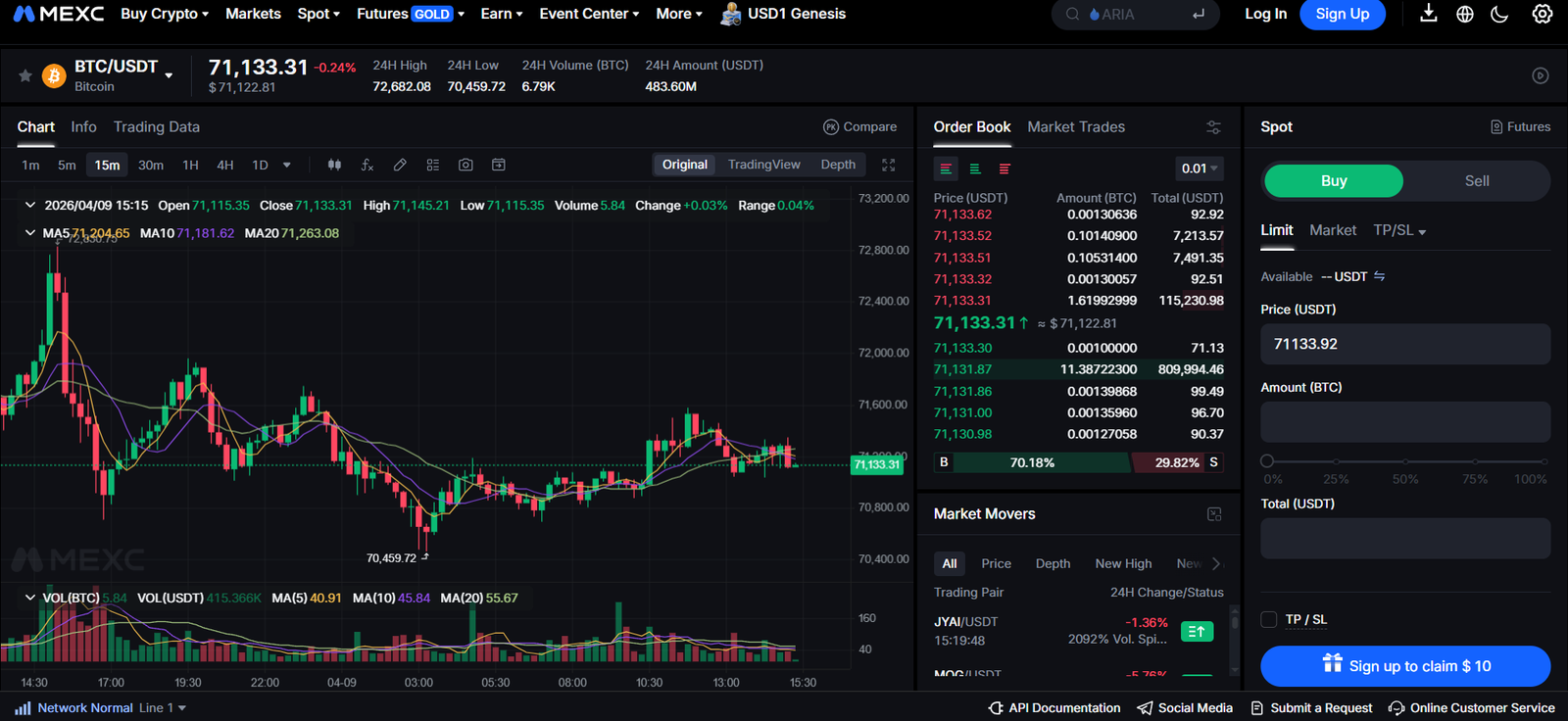Expand the Futures GOLD menu
The width and height of the screenshot is (1568, 721).
coord(411,14)
